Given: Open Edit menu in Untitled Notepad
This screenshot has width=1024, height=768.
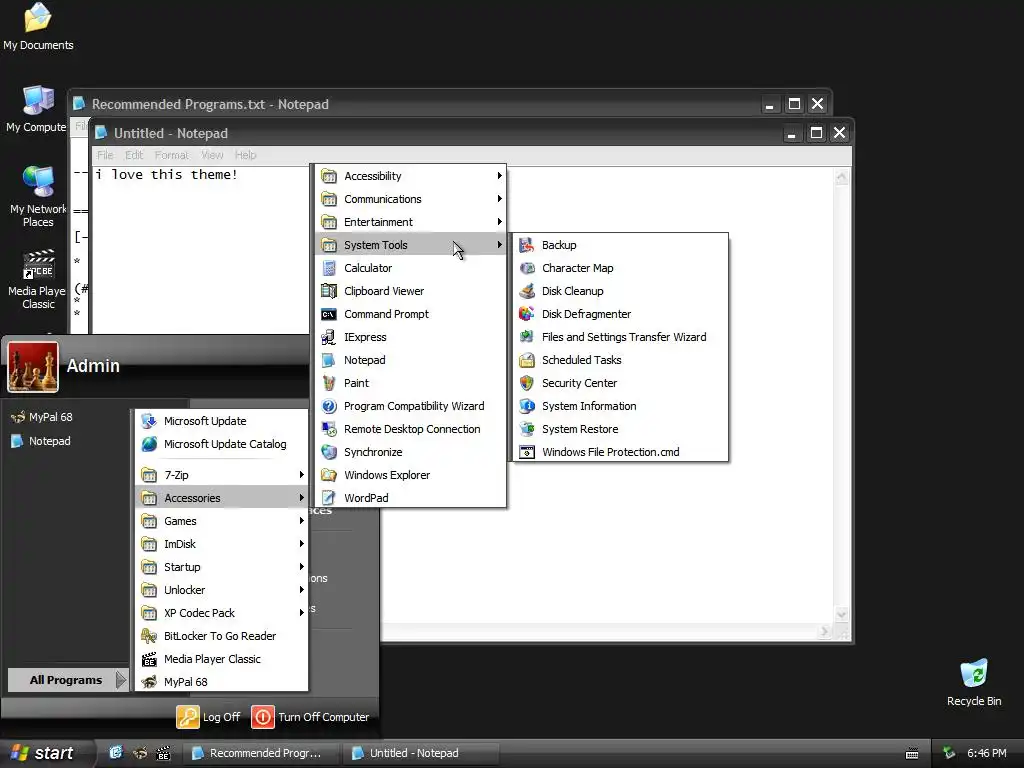Looking at the screenshot, I should coord(134,155).
